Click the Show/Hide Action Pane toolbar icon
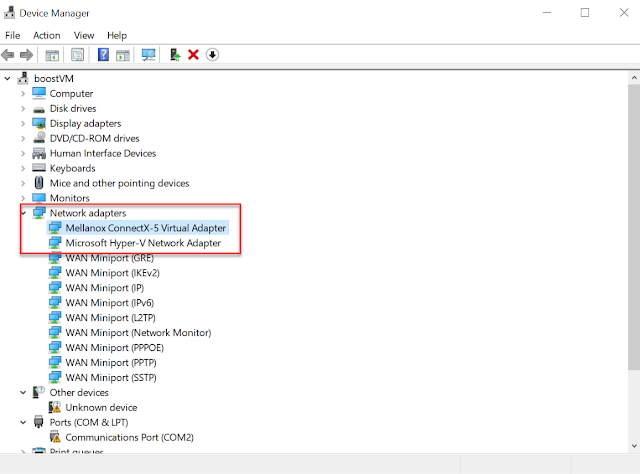 point(122,55)
